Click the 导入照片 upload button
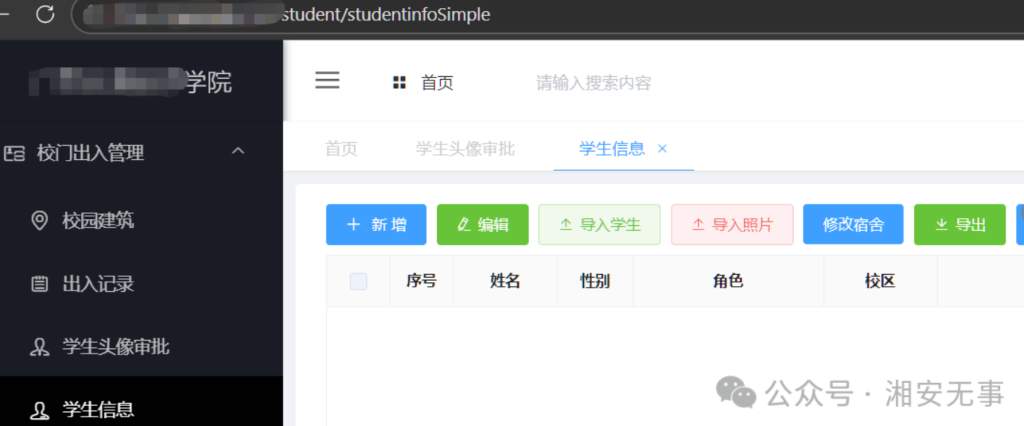 (x=731, y=225)
